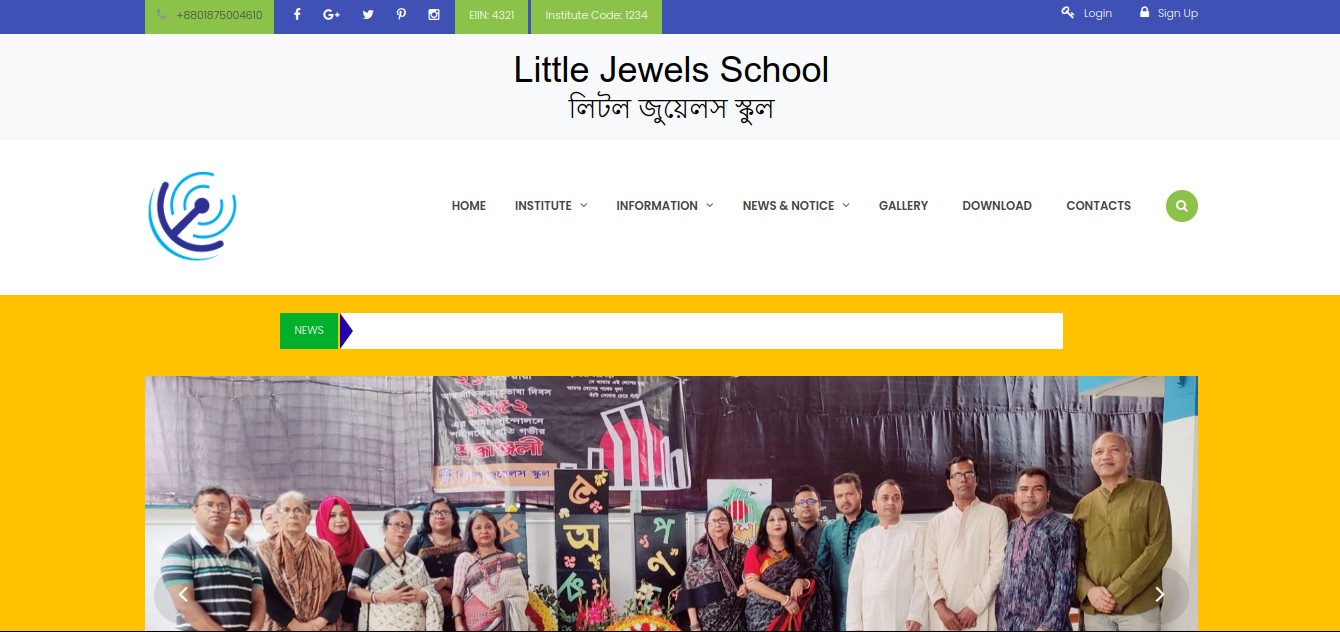Open the Pinterest social icon
1340x632 pixels.
401,14
